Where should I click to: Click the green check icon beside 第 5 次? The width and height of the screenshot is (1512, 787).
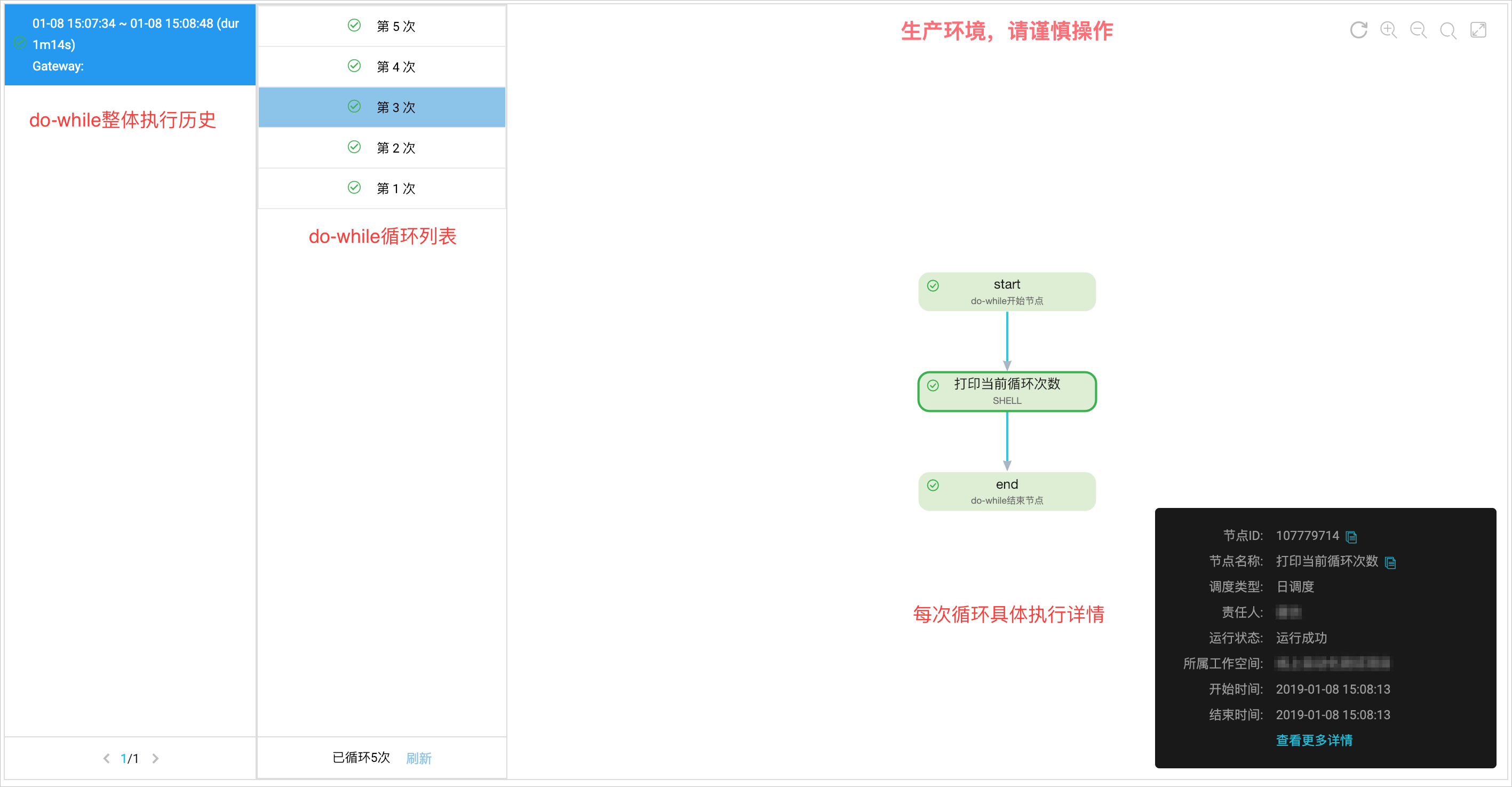tap(354, 25)
